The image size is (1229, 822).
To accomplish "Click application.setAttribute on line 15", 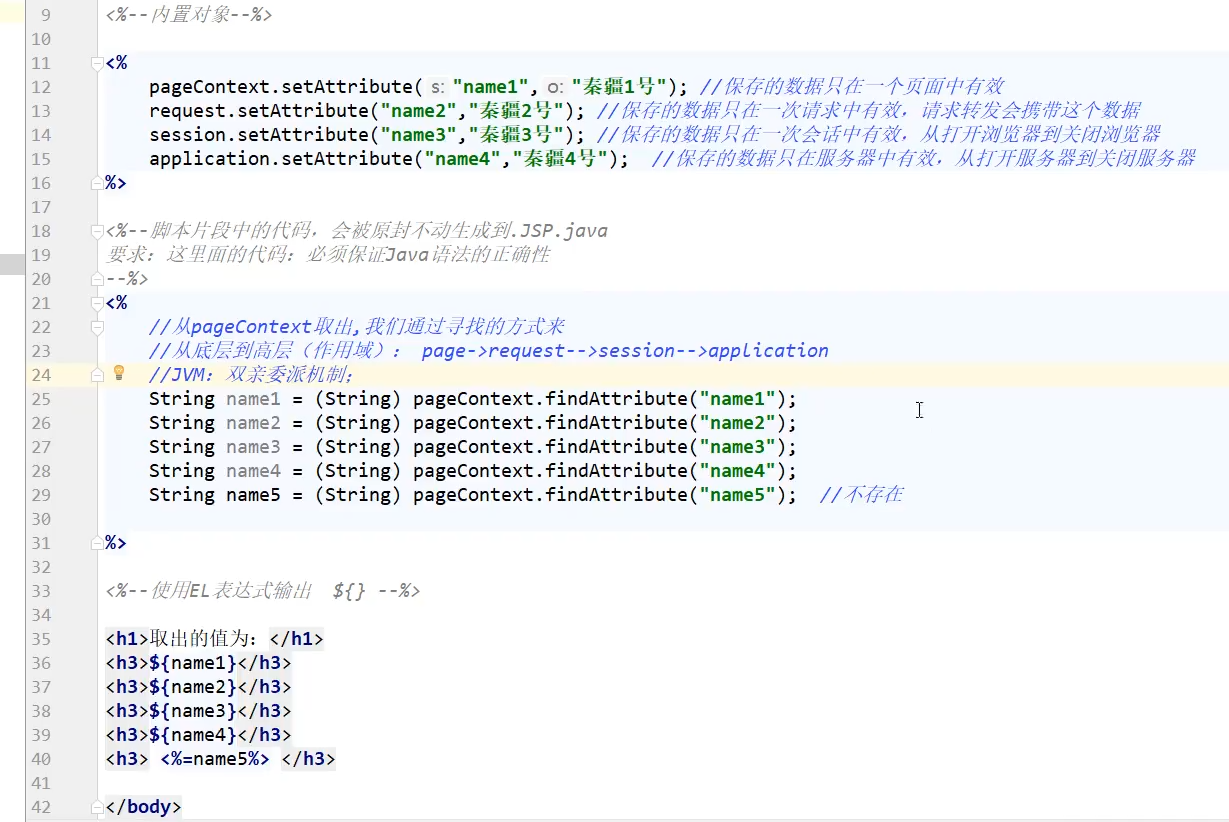I will 280,159.
